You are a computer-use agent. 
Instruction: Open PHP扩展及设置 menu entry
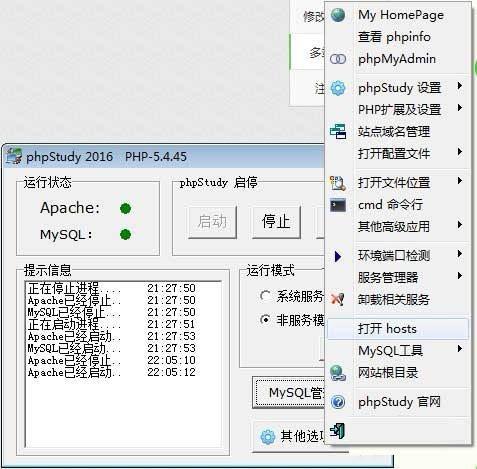click(x=398, y=110)
